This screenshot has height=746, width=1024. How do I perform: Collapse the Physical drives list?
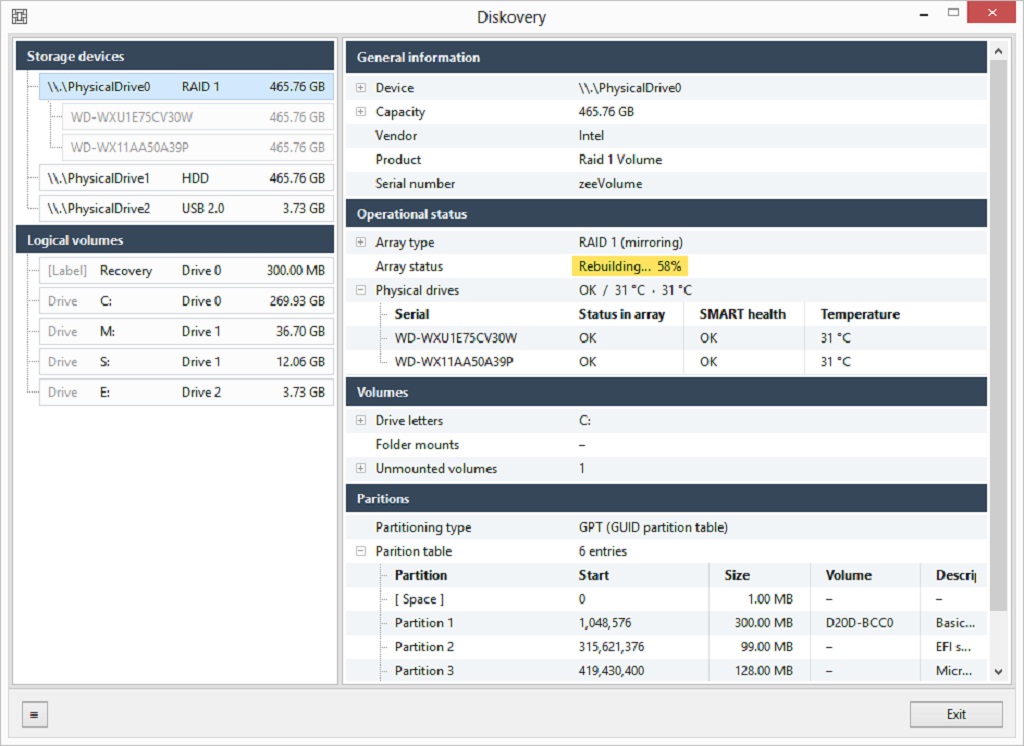(360, 290)
